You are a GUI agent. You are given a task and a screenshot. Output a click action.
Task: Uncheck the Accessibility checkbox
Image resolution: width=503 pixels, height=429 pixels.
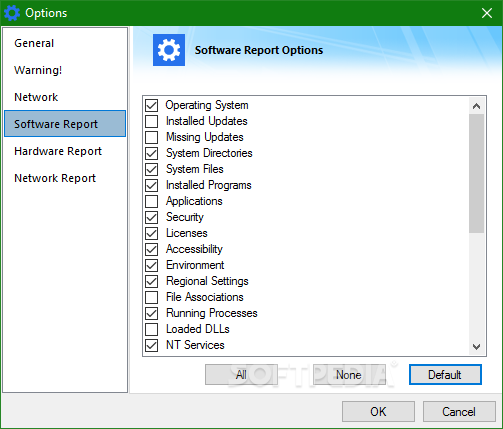pos(152,249)
